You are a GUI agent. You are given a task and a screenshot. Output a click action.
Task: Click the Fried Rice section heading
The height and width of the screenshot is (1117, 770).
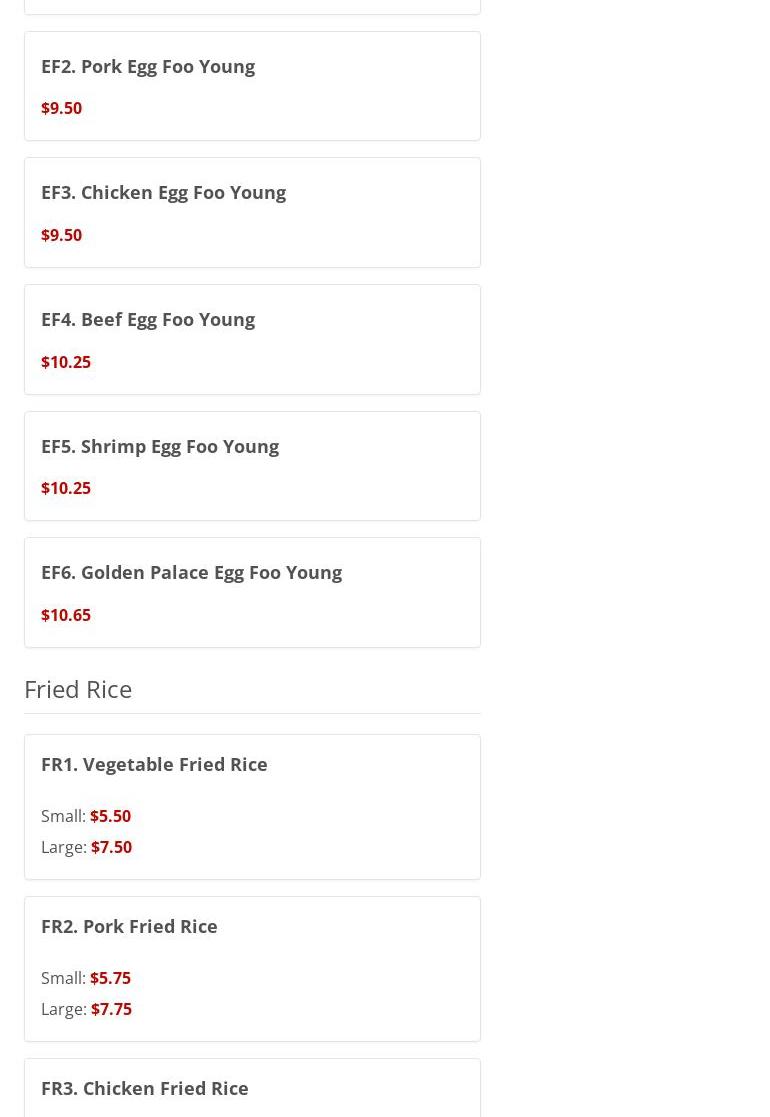[78, 689]
